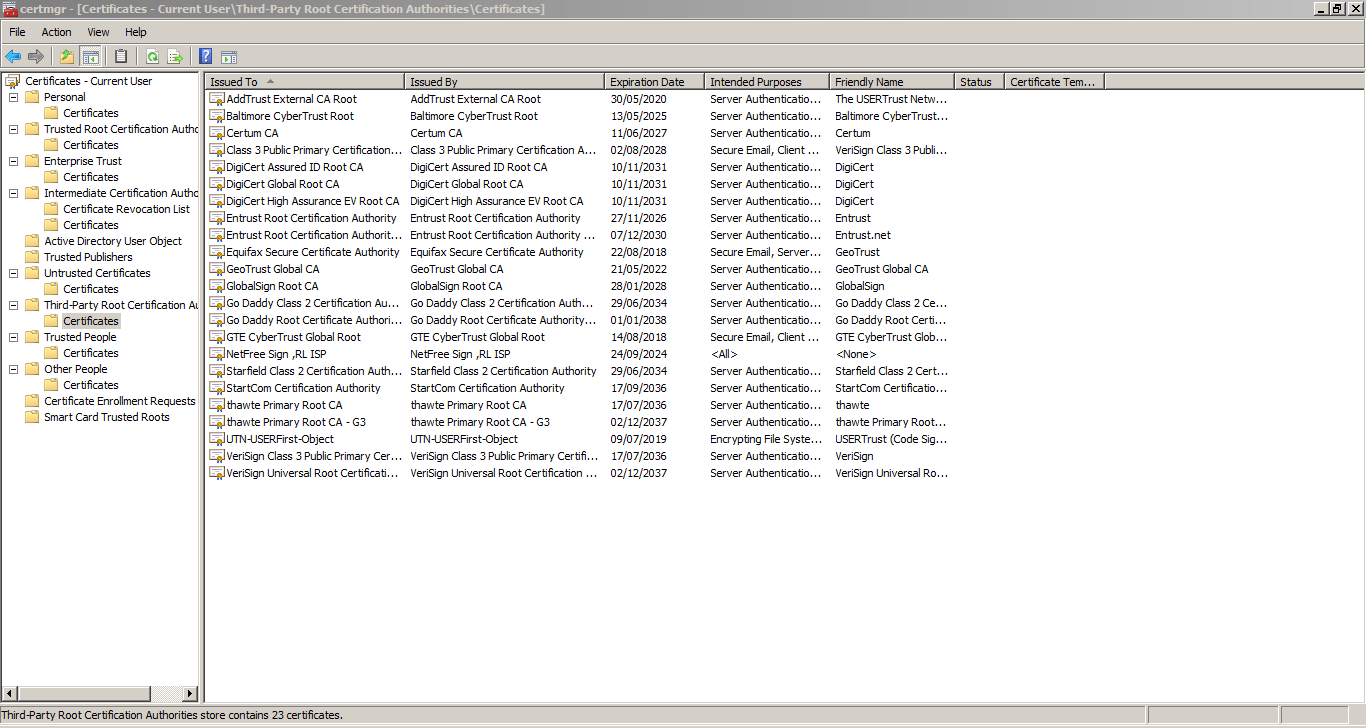
Task: Select Certificates under Untrusted Certificates
Action: tap(91, 289)
